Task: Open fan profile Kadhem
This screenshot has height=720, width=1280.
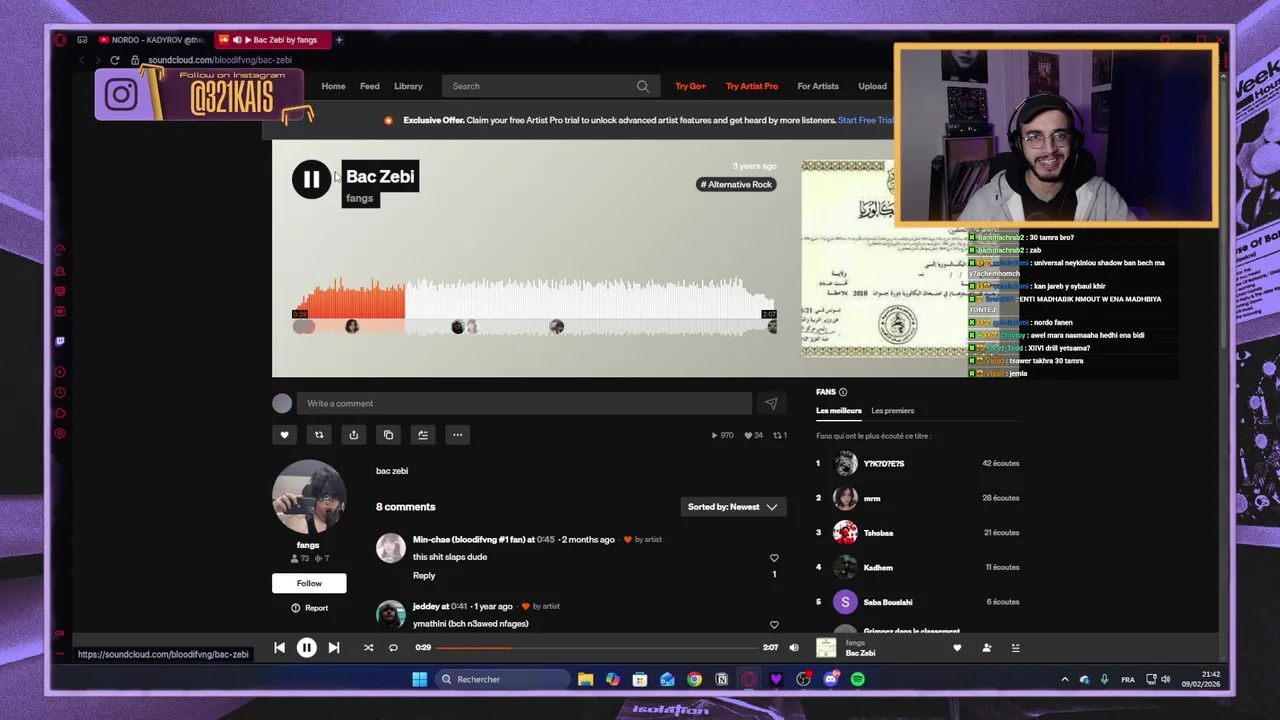Action: point(878,568)
